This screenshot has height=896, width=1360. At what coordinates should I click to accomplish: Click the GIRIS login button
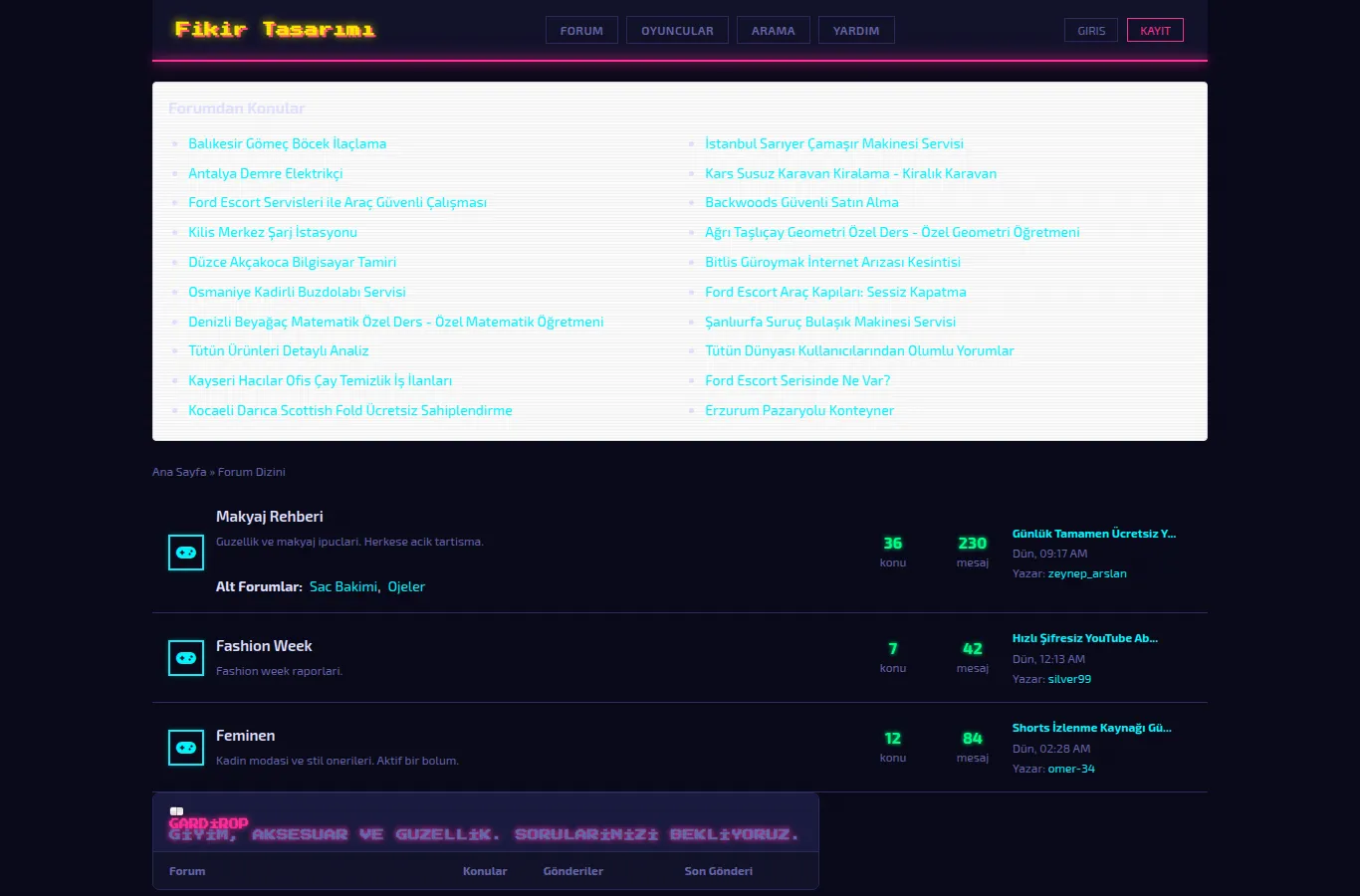tap(1091, 31)
